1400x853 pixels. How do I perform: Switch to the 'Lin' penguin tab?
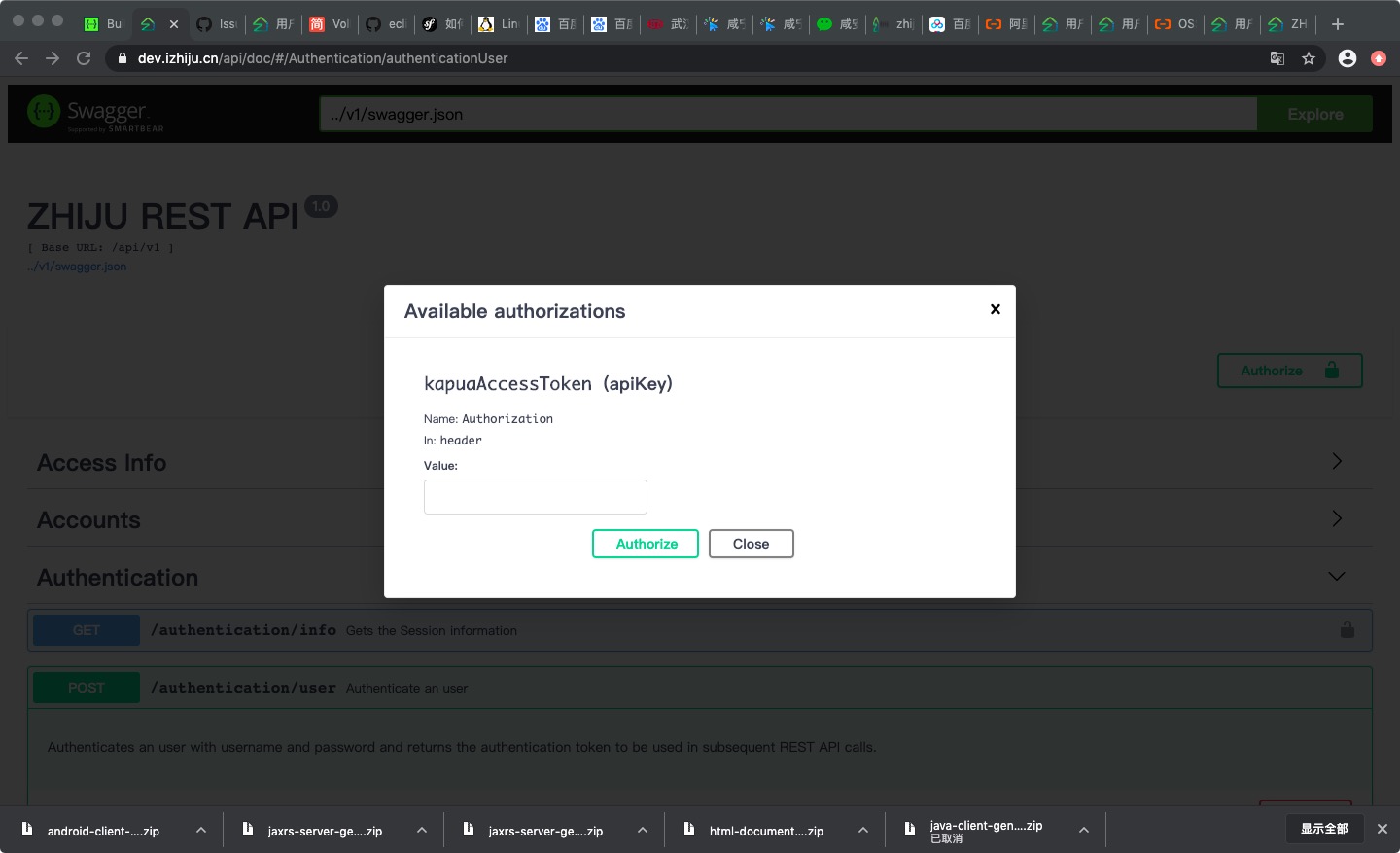point(498,24)
